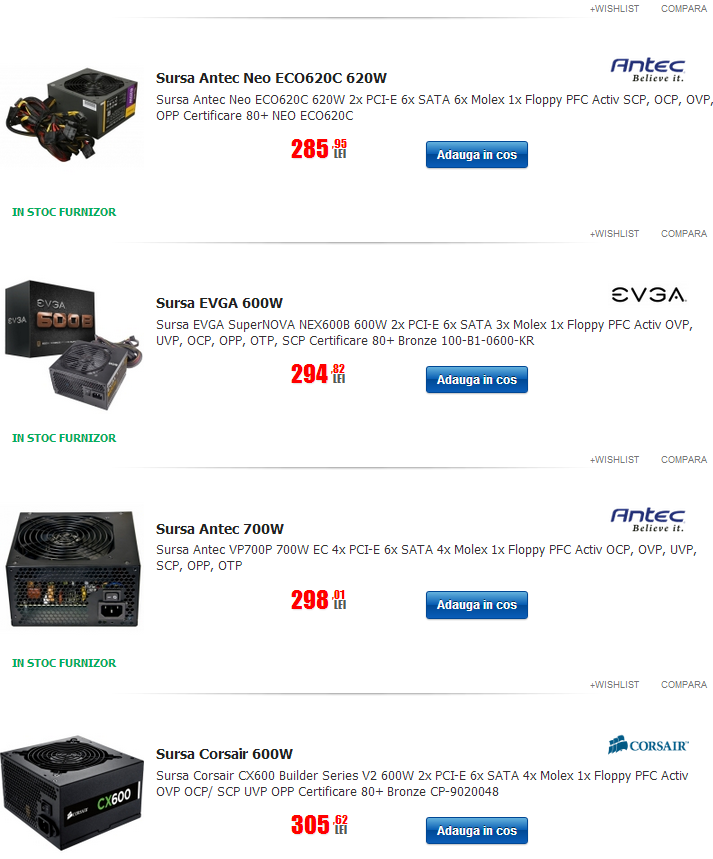This screenshot has height=859, width=713.
Task: Open Sursa Antec 700W title link
Action: [220, 529]
